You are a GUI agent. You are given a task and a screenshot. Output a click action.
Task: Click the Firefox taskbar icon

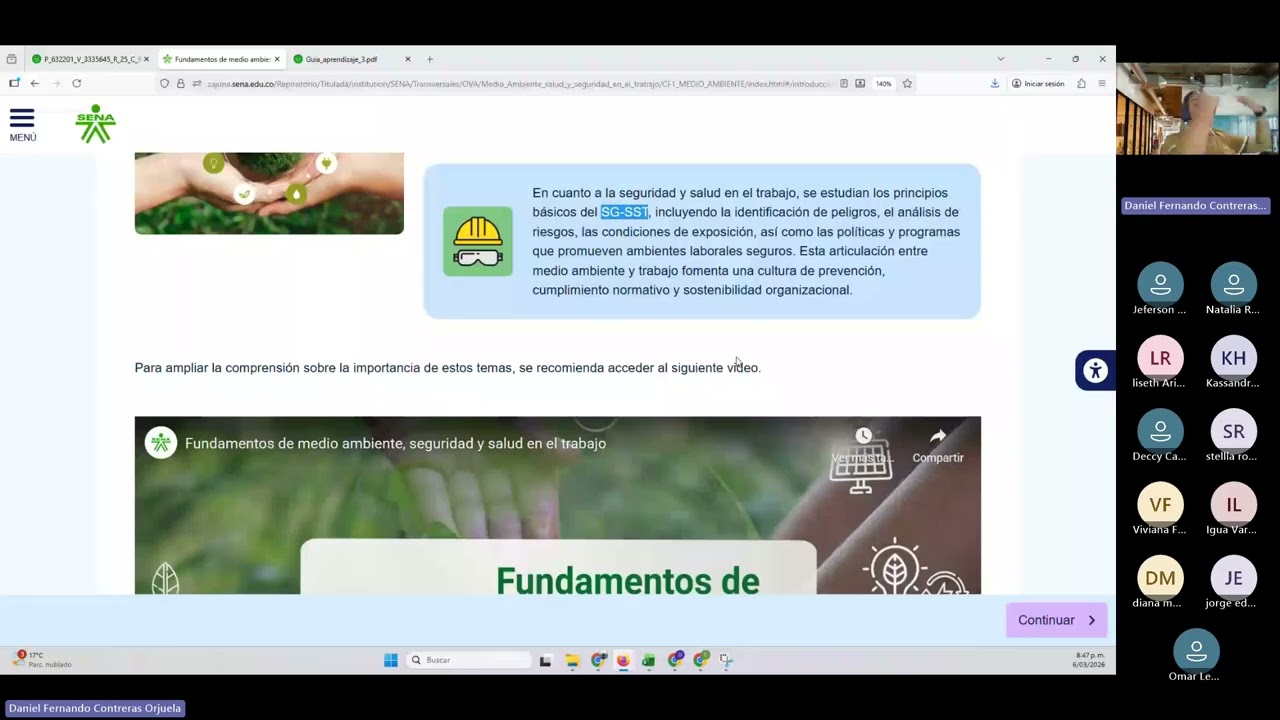pyautogui.click(x=623, y=660)
